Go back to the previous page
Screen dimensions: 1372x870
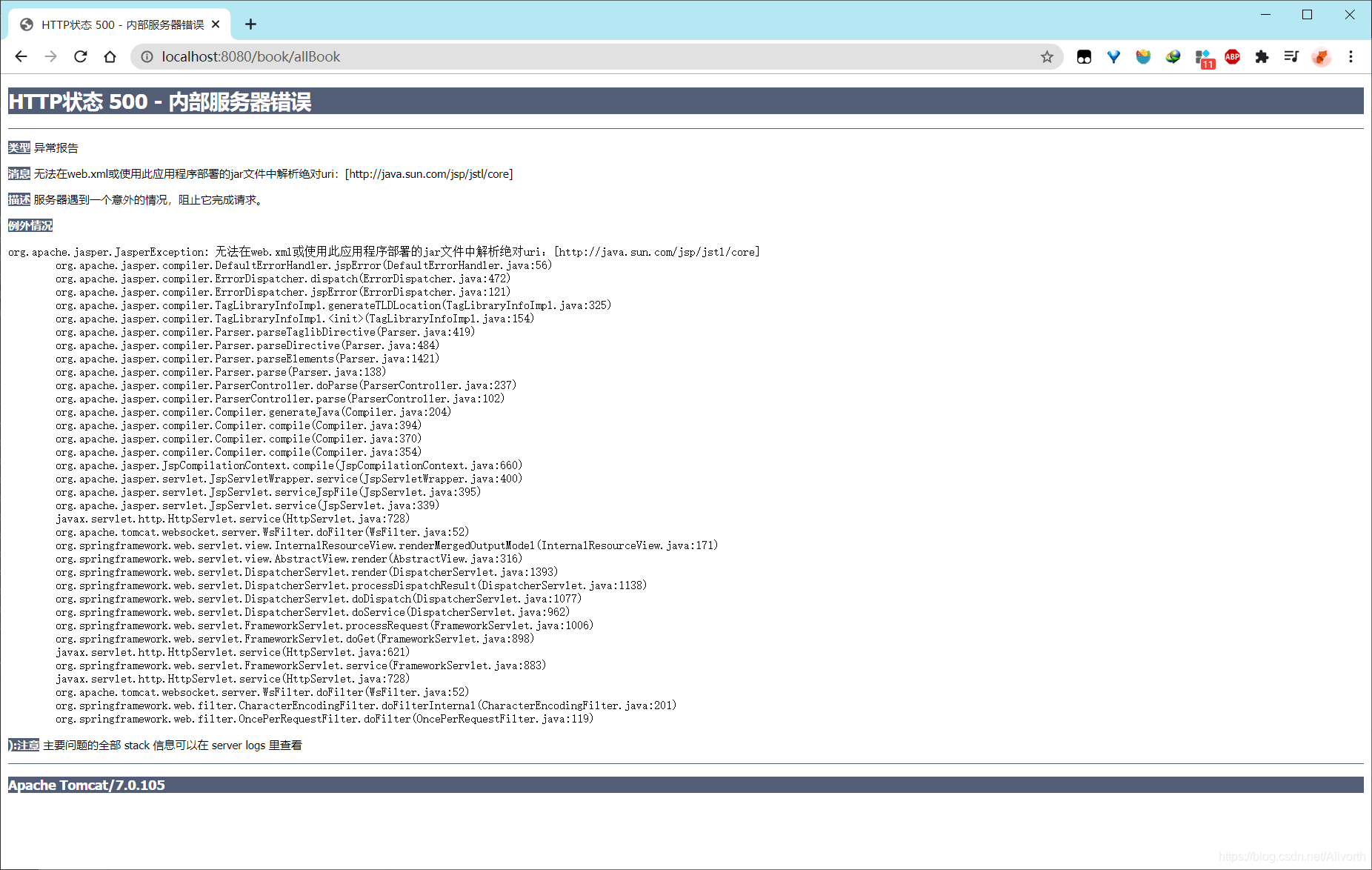21,56
